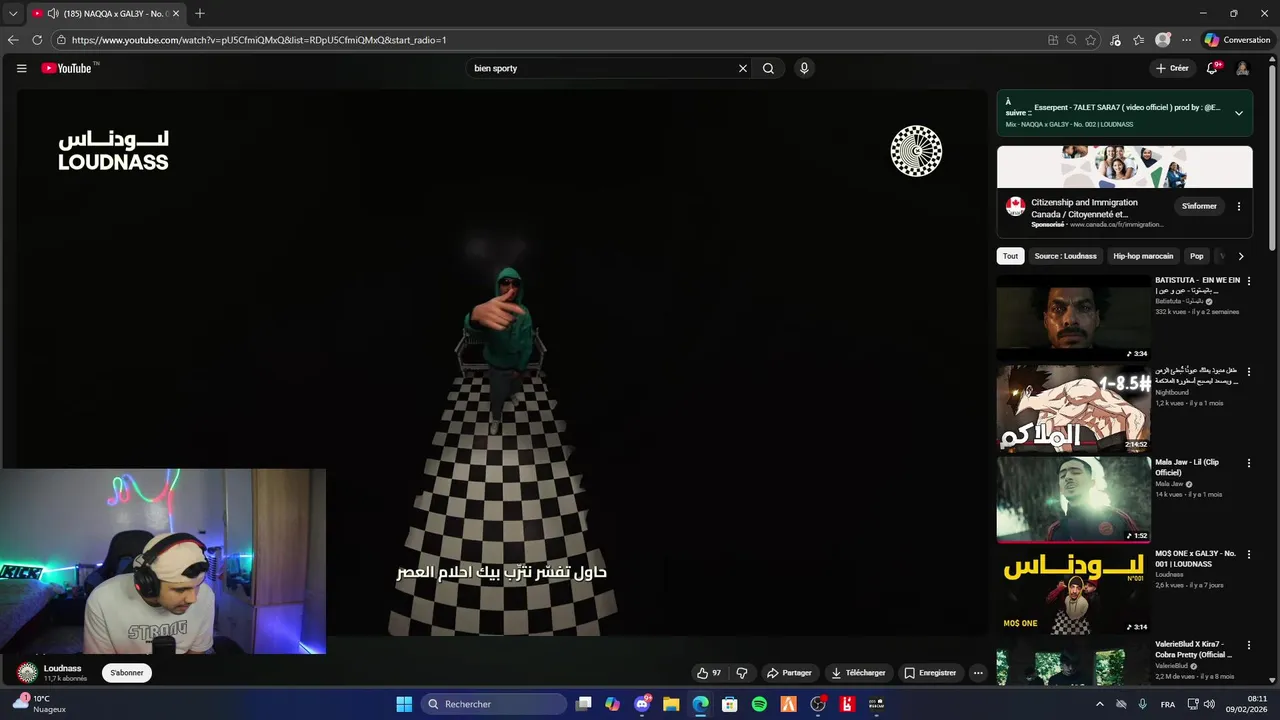Select the Pop filter chip
Screen dimensions: 1280x720
coord(1197,256)
